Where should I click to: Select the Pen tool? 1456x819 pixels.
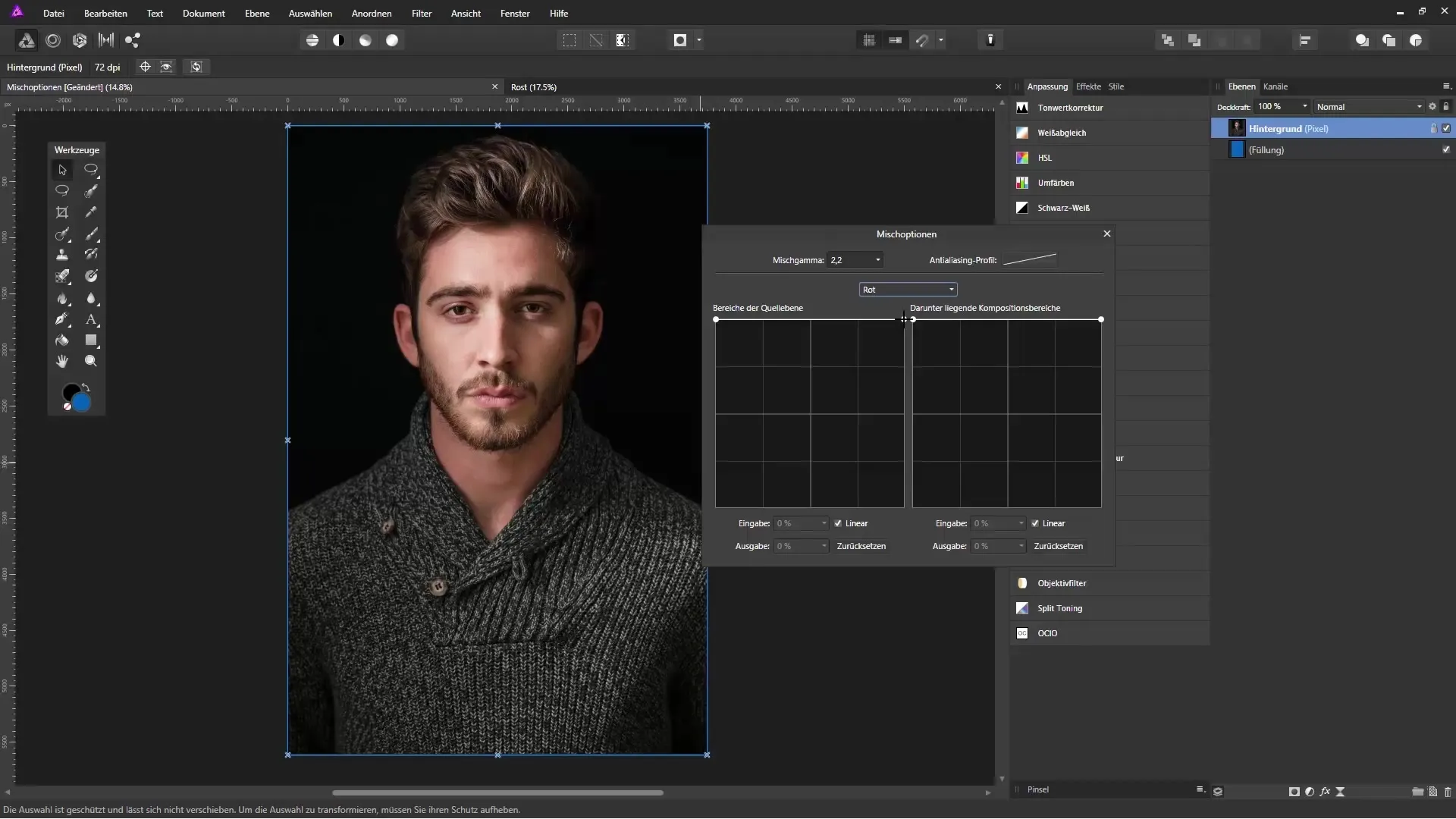click(62, 319)
